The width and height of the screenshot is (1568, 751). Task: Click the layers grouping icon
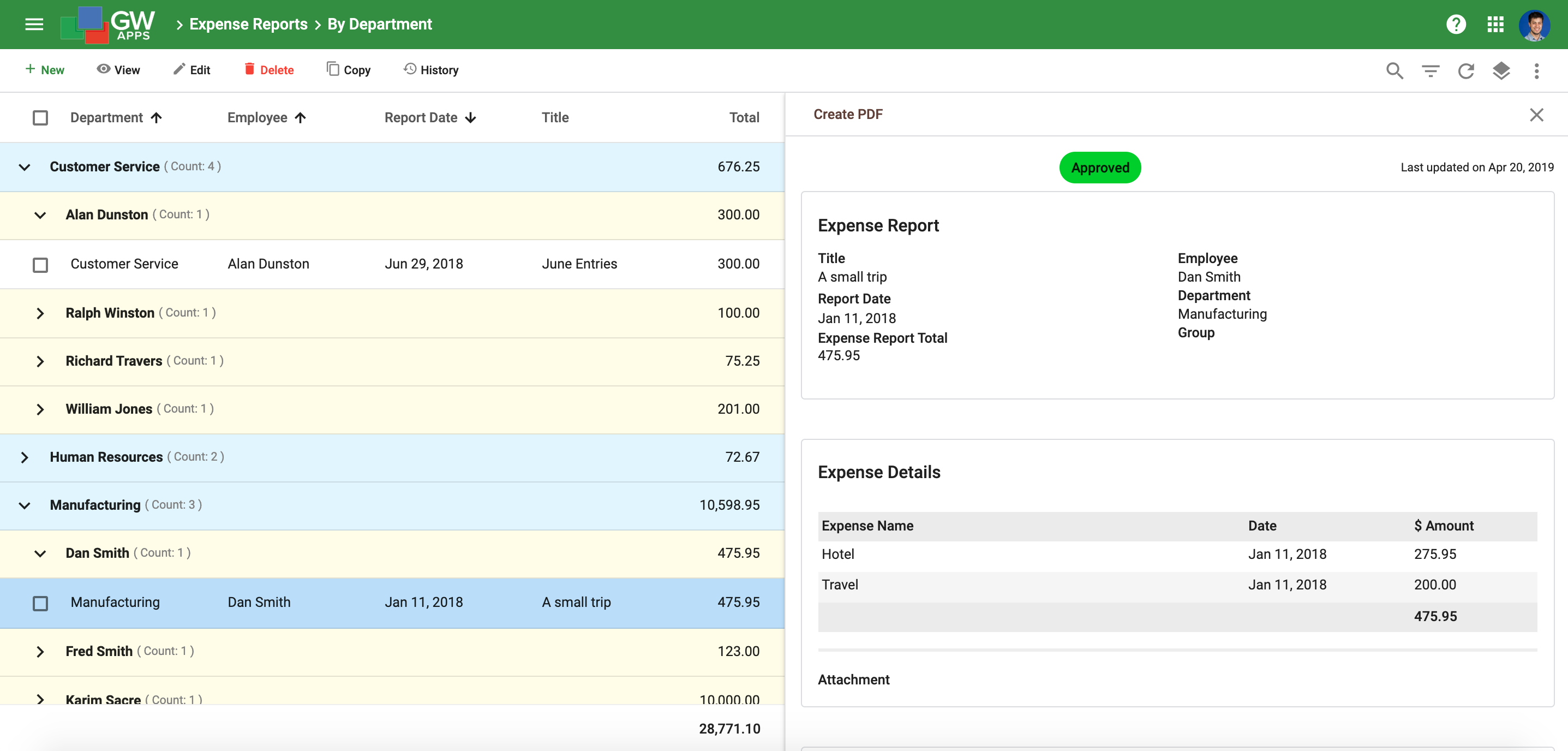1501,70
